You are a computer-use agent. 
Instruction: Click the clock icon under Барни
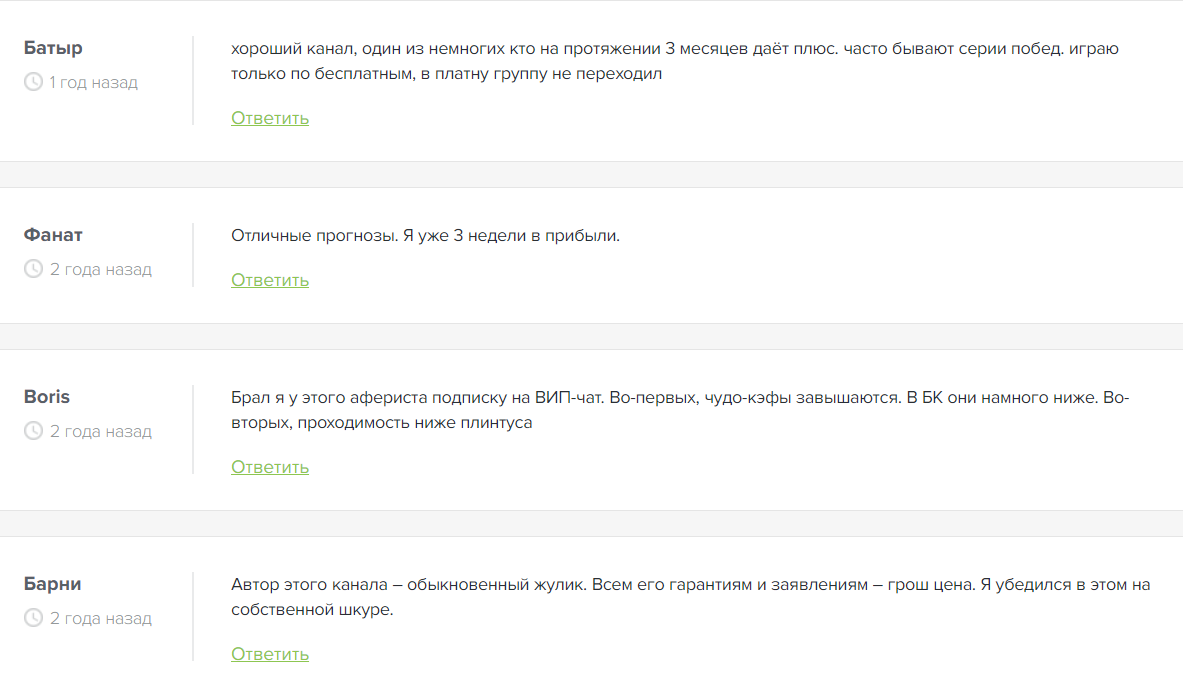pos(33,618)
